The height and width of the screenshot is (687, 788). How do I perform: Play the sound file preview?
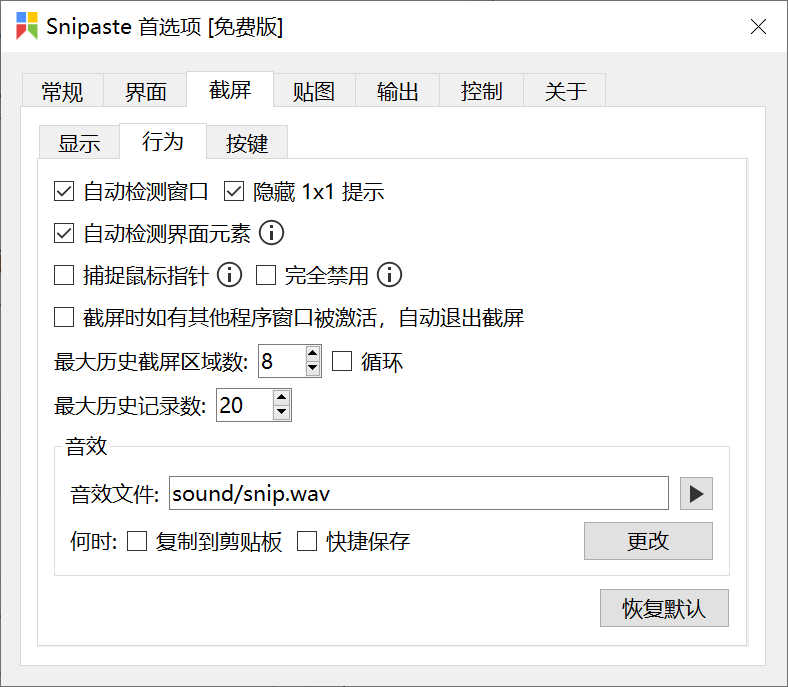[696, 494]
